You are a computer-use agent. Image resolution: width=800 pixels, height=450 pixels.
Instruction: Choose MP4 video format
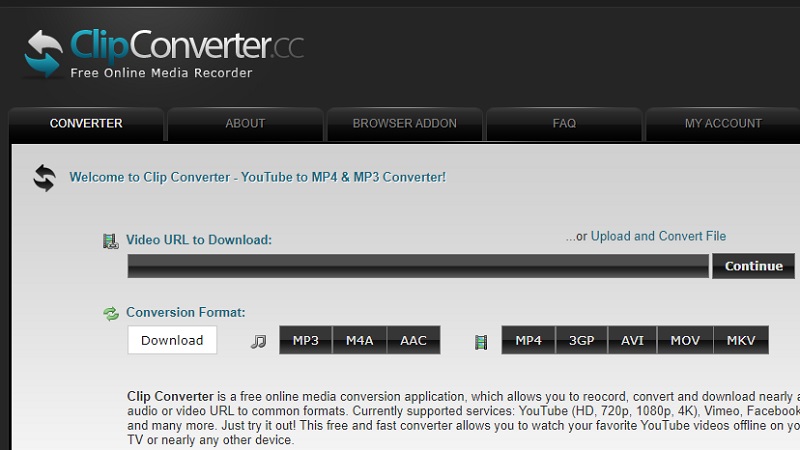pos(528,340)
